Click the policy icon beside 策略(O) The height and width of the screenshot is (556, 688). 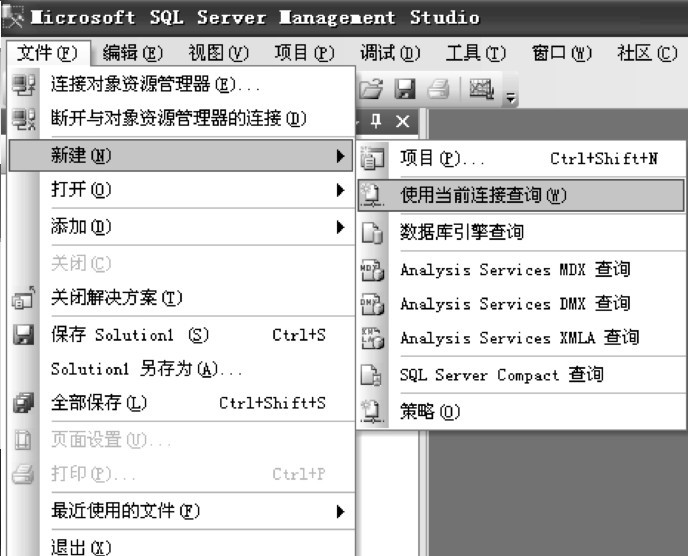point(372,412)
